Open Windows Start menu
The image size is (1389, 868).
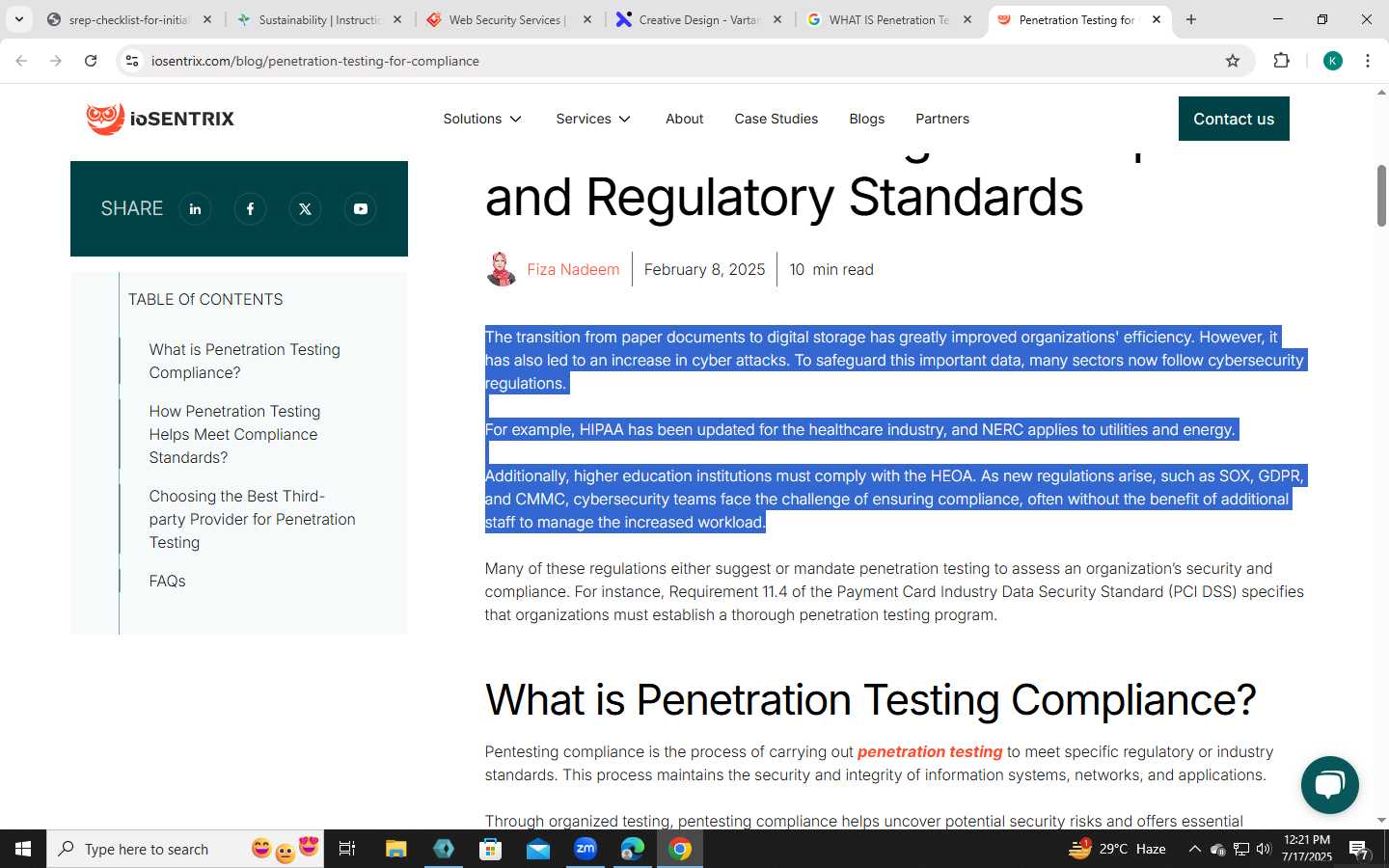[23, 849]
